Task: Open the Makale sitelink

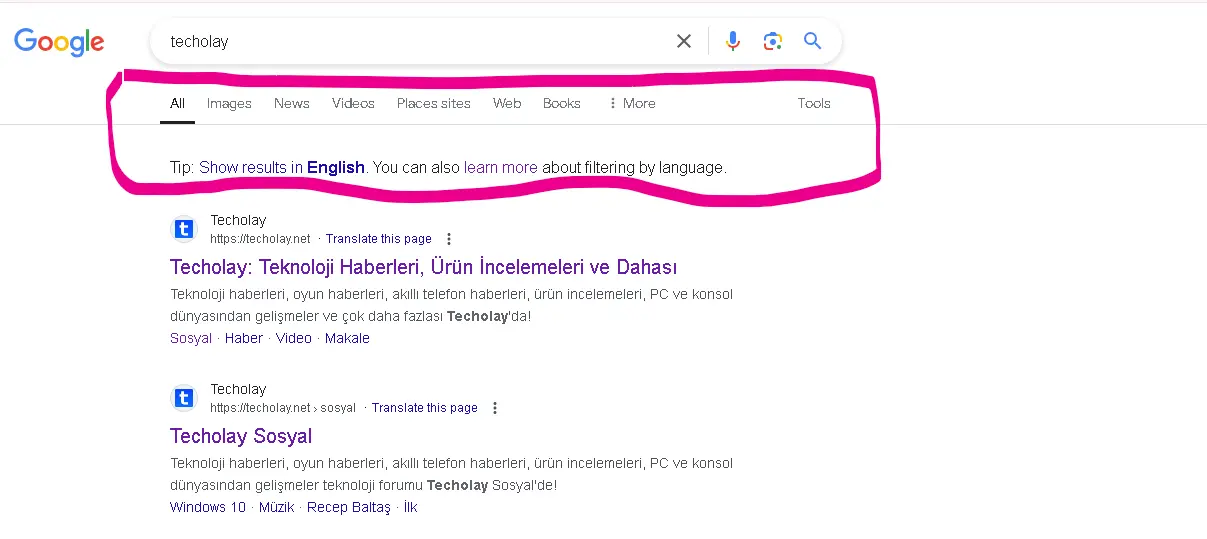Action: (347, 338)
